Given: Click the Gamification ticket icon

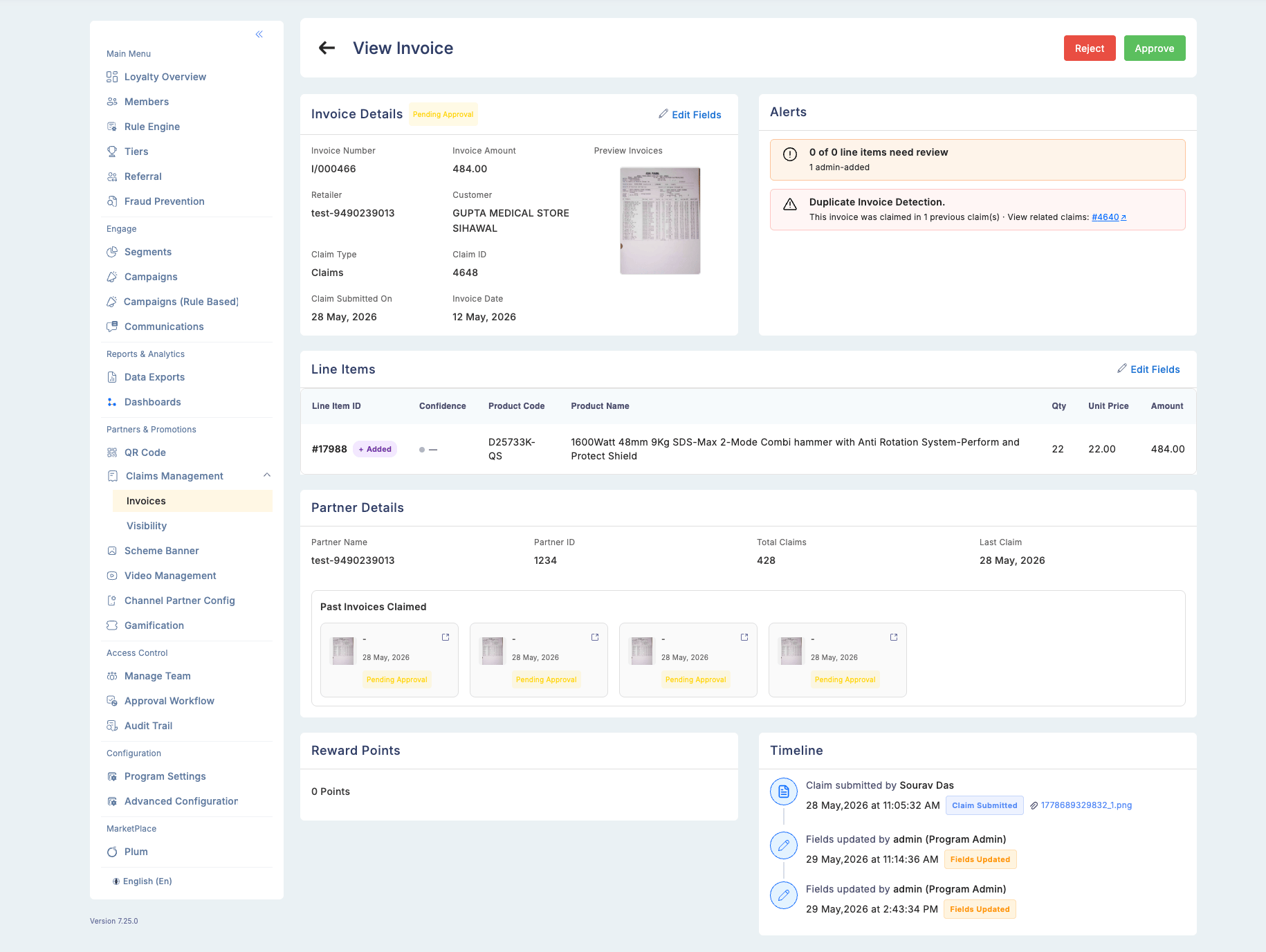Looking at the screenshot, I should tap(112, 625).
